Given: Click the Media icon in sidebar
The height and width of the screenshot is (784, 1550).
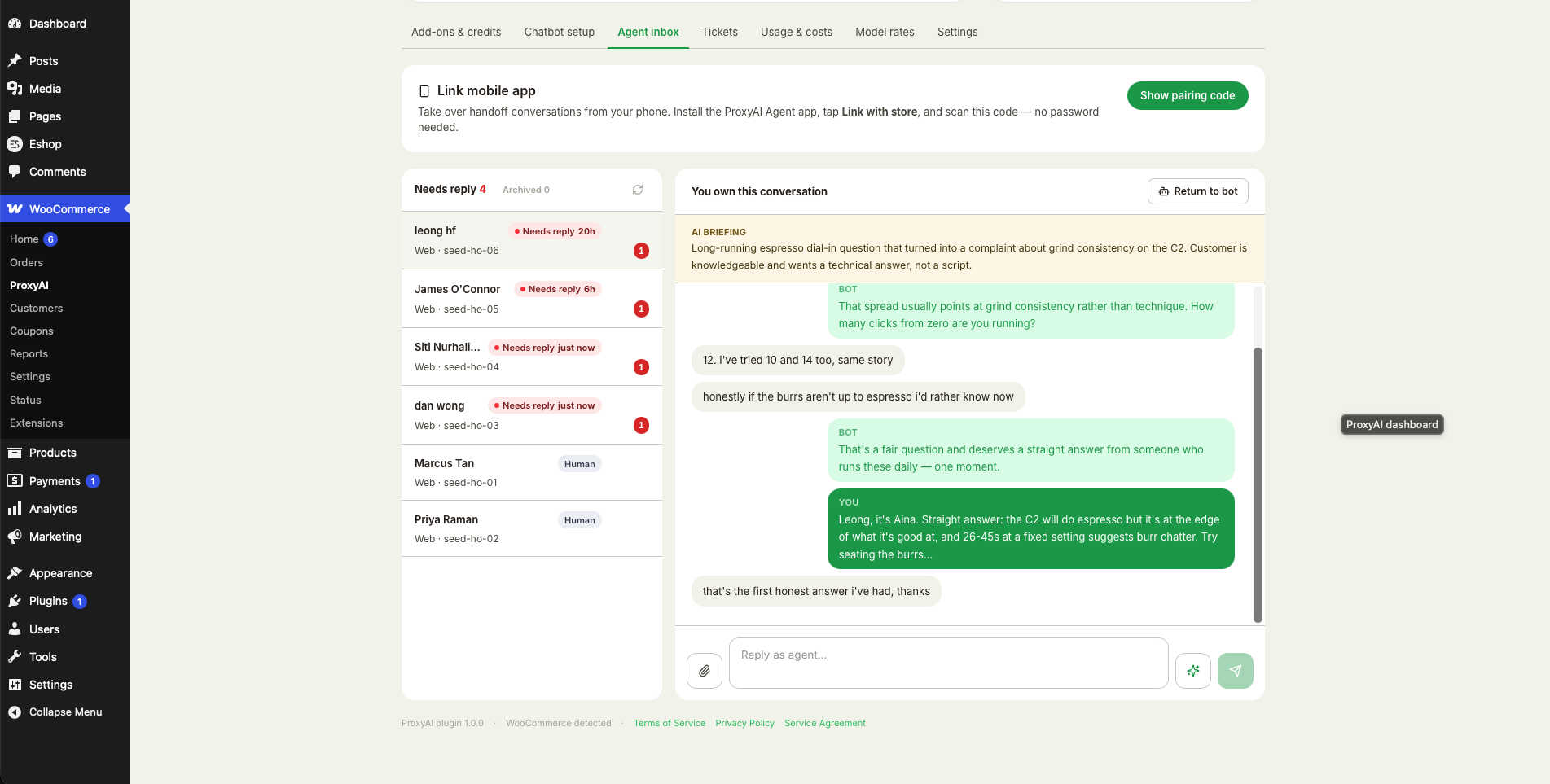Looking at the screenshot, I should point(15,89).
